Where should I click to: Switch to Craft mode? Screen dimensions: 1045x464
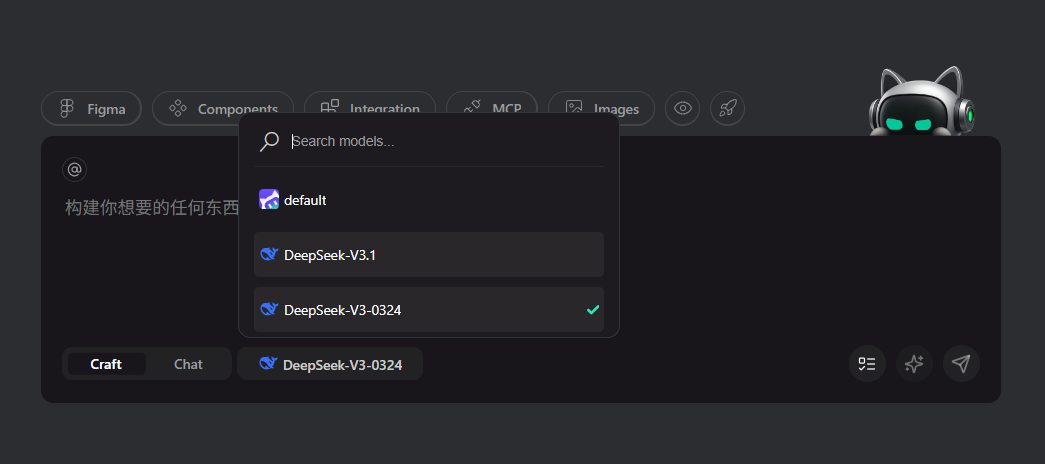[x=107, y=364]
